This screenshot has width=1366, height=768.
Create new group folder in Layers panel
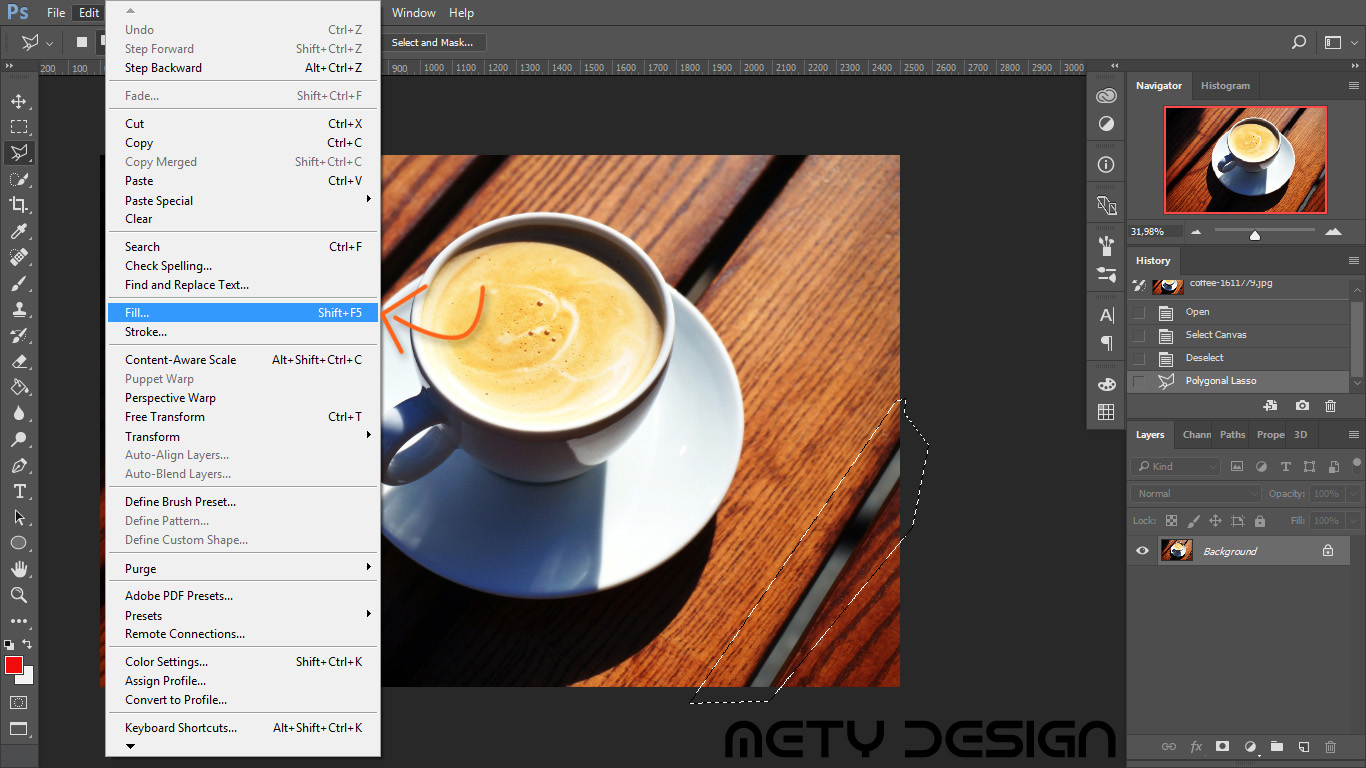[x=1277, y=747]
